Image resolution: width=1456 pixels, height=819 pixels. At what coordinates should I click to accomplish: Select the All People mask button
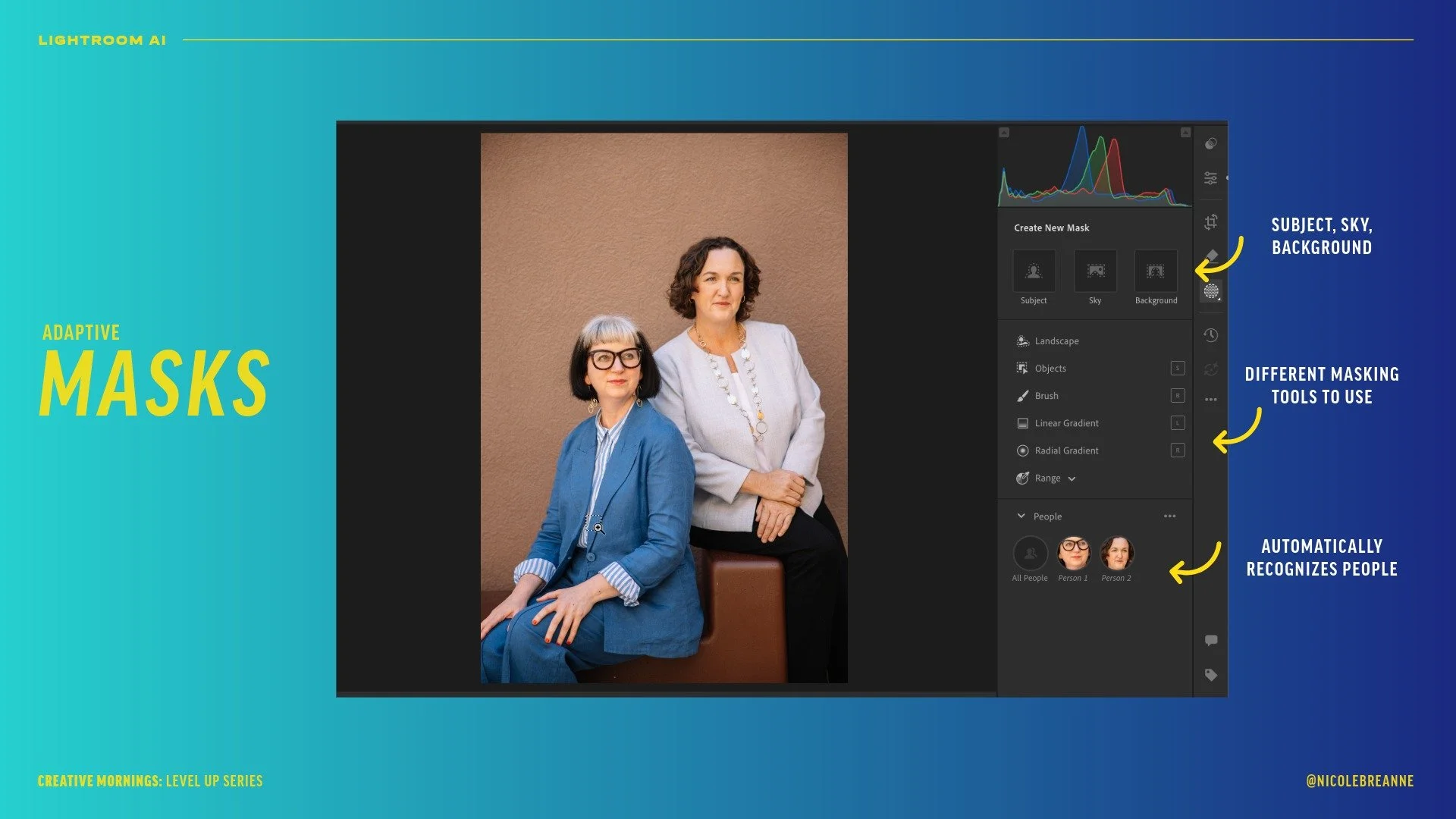coord(1030,554)
